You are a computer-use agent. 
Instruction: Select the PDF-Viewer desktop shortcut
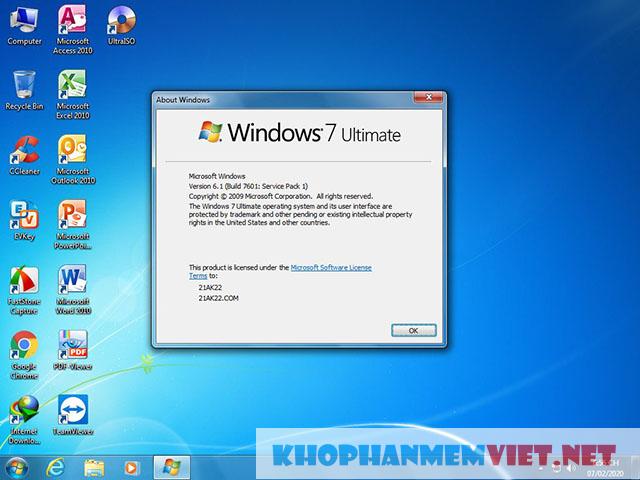pos(73,350)
